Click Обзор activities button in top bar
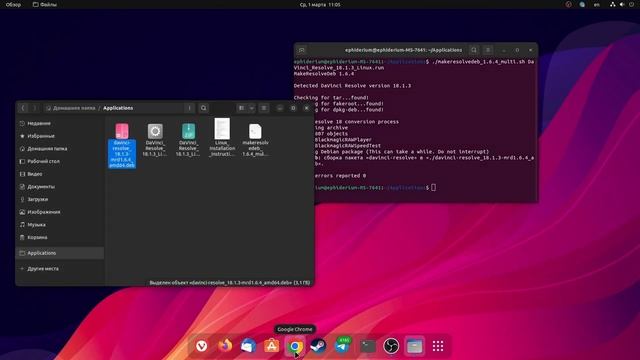 (x=13, y=4)
